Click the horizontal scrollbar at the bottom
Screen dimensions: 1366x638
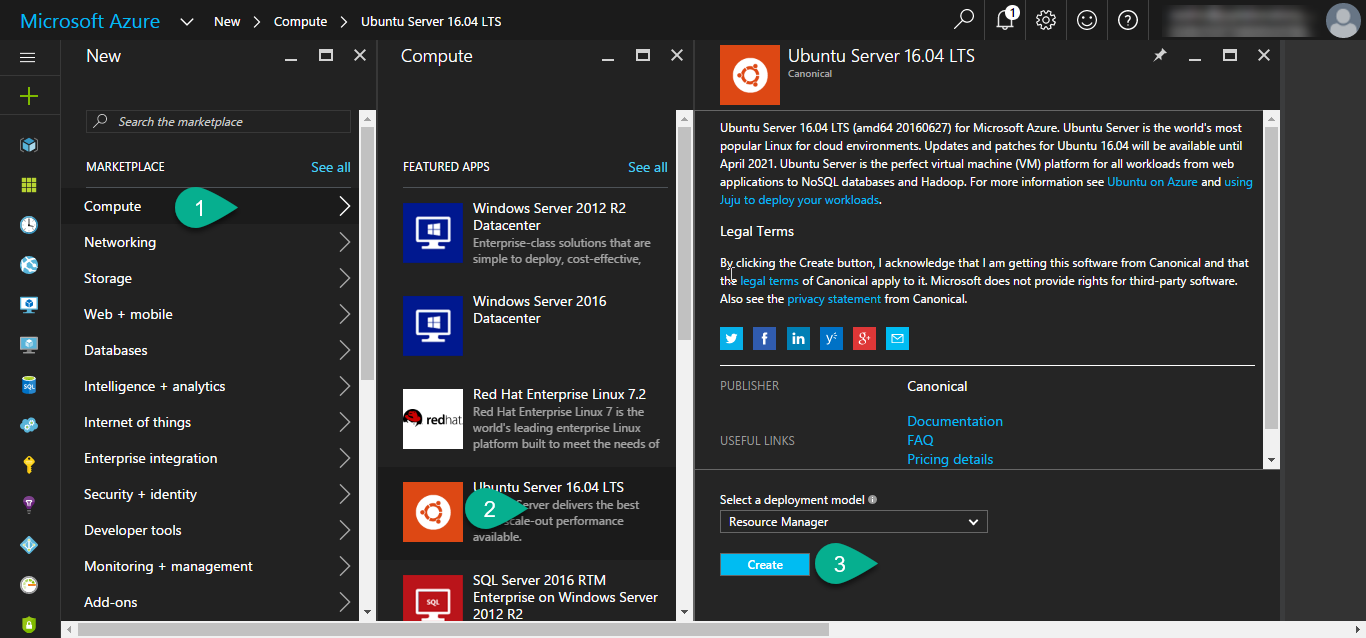(x=454, y=630)
